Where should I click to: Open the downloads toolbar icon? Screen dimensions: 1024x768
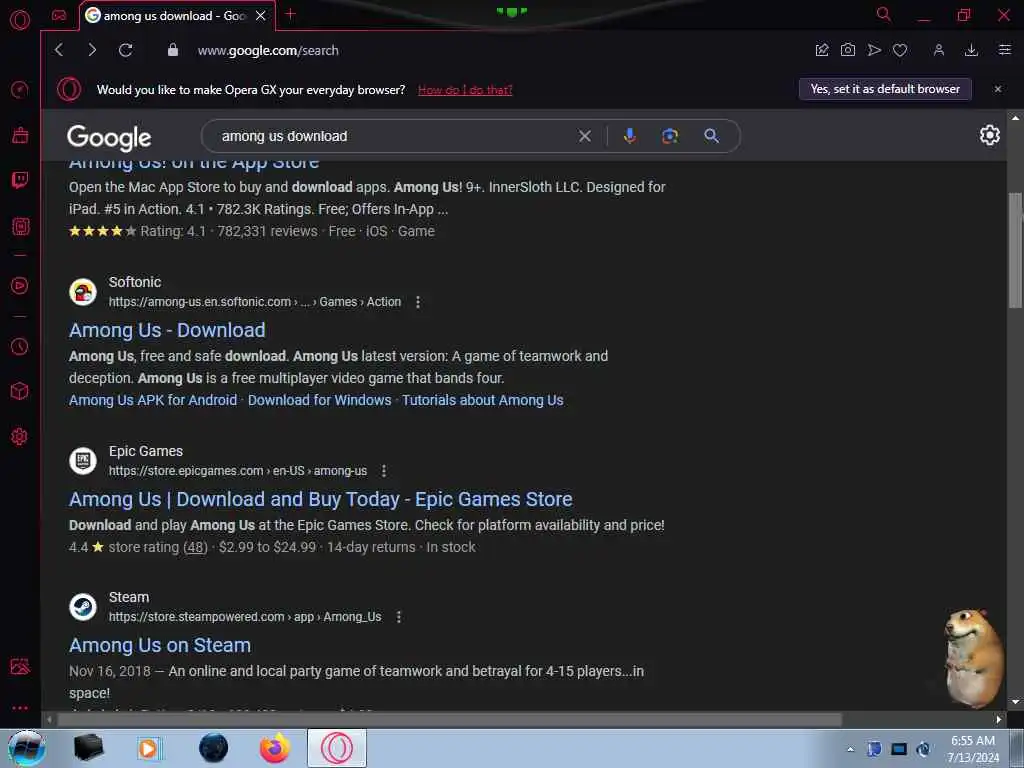coord(971,50)
